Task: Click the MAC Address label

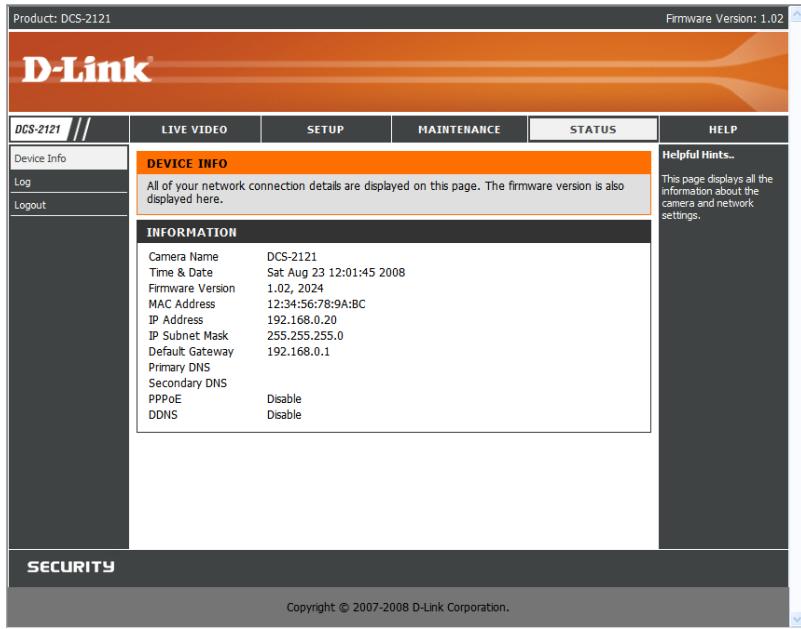Action: point(182,304)
